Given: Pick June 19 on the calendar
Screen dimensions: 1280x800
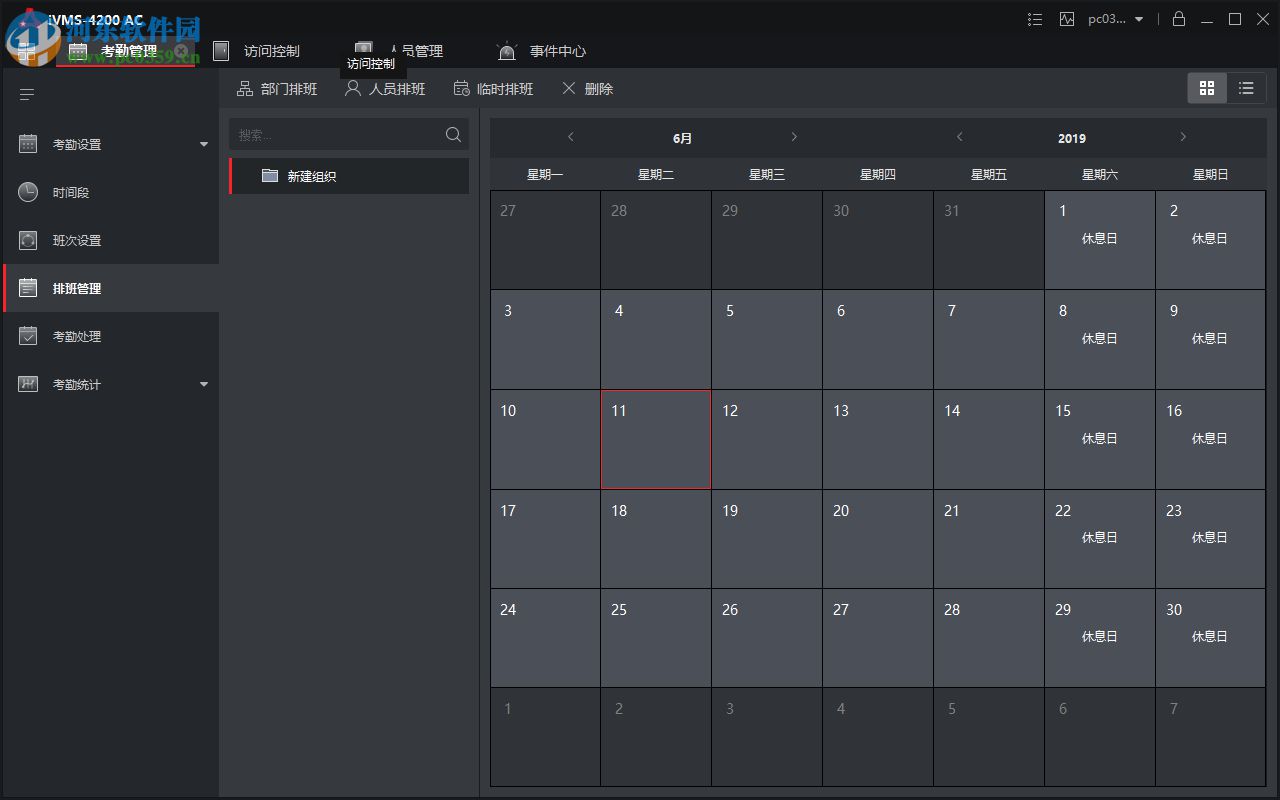Looking at the screenshot, I should click(767, 539).
